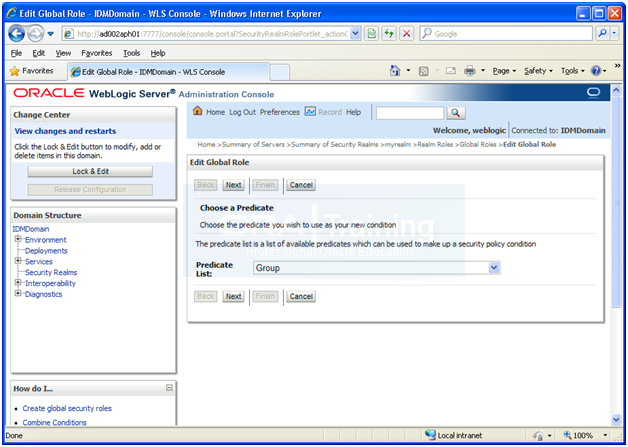Click the Google search box

click(x=507, y=34)
